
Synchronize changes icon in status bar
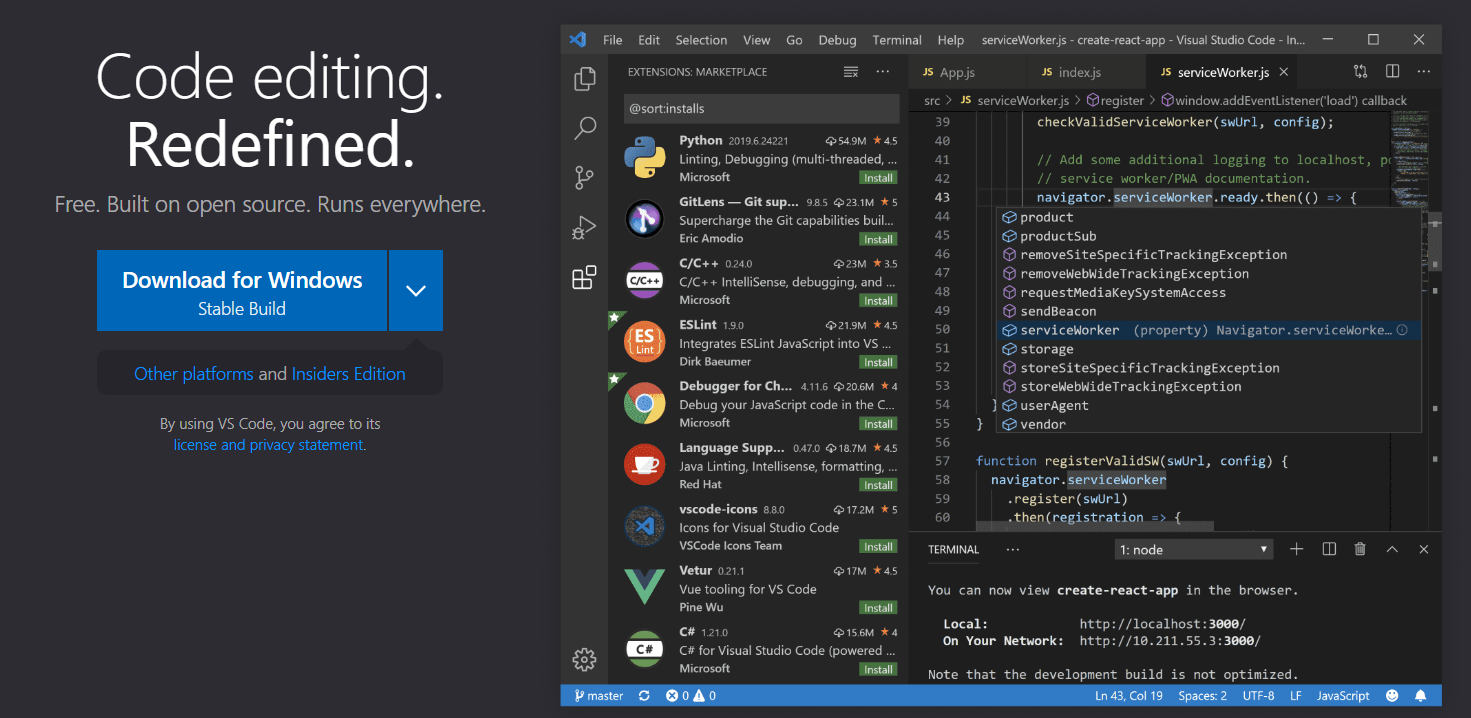click(x=644, y=696)
